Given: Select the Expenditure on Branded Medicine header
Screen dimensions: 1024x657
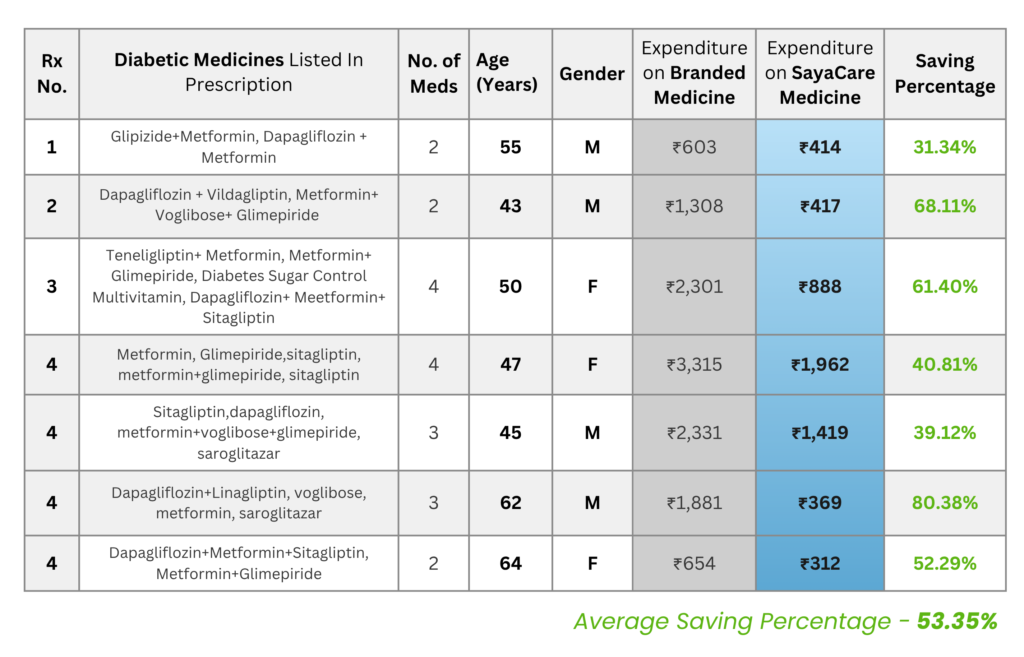Looking at the screenshot, I should [x=694, y=74].
